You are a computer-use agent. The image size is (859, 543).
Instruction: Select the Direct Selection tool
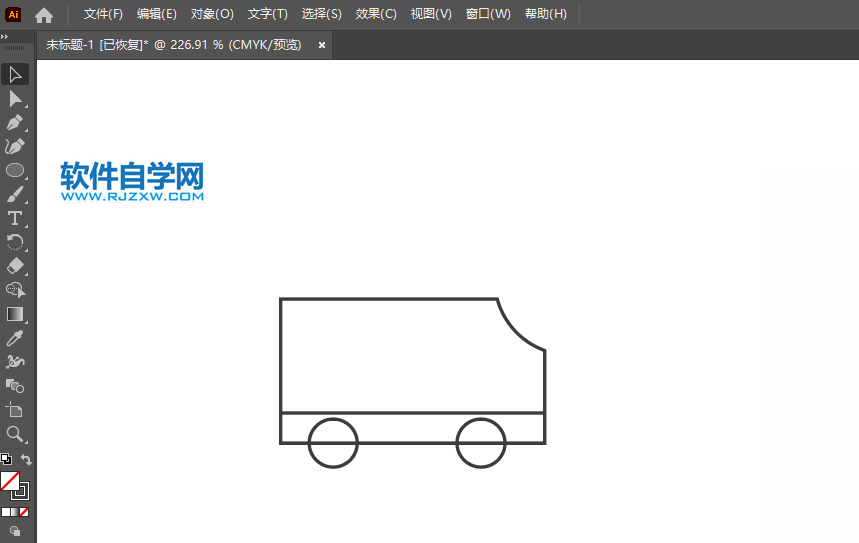15,99
